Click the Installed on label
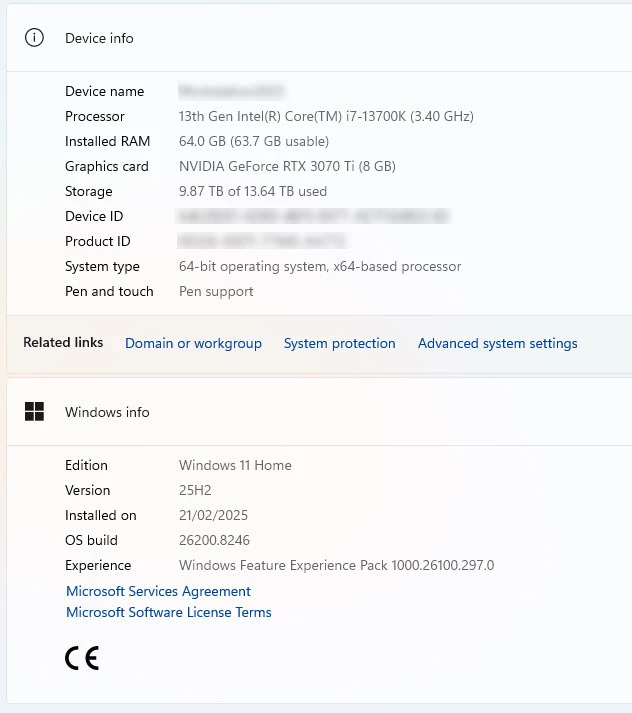The image size is (632, 713). click(101, 515)
